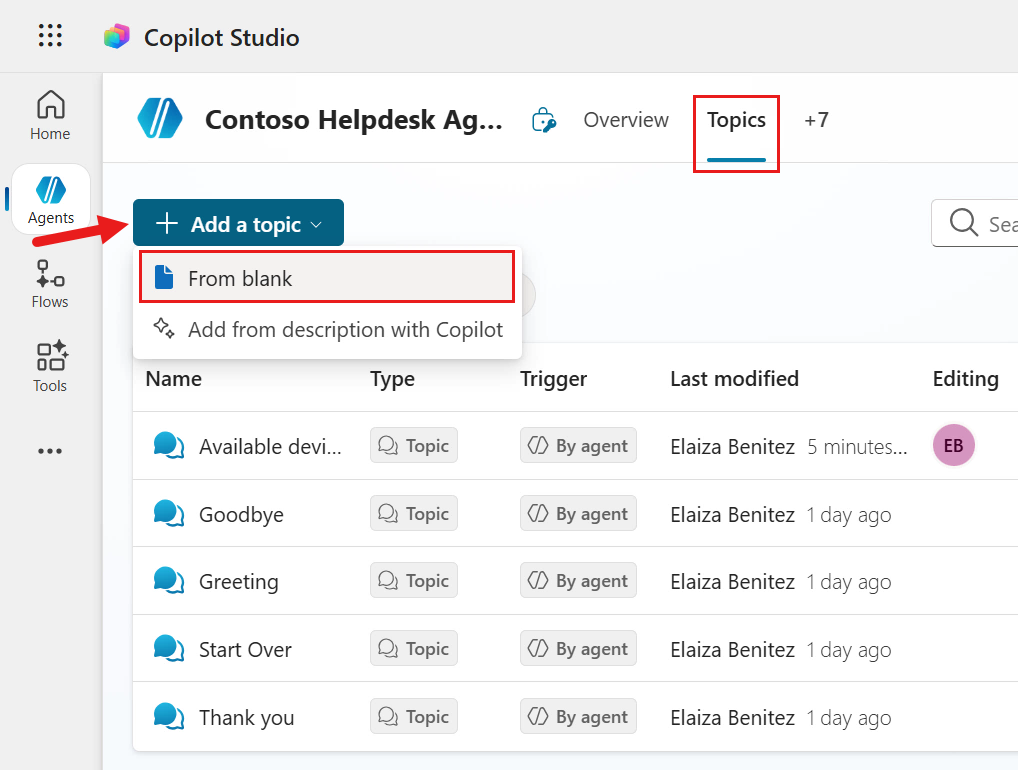Click the Copilot Studio logo icon
Viewport: 1018px width, 770px height.
point(116,36)
